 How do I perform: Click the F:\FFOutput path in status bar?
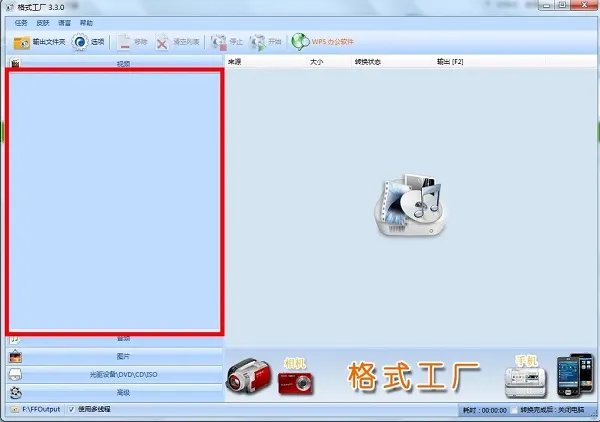(41, 409)
